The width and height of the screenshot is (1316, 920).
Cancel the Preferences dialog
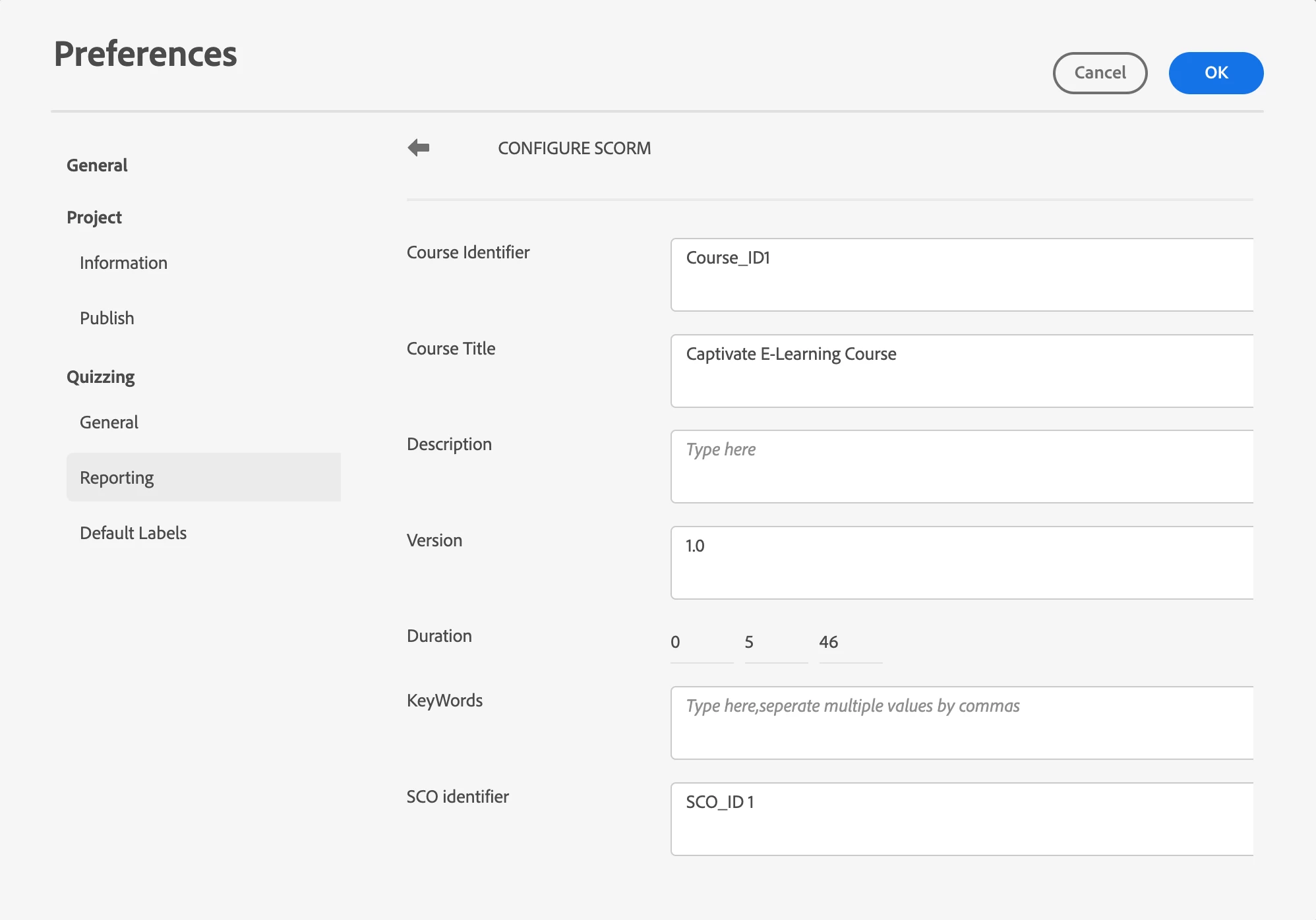pos(1099,72)
